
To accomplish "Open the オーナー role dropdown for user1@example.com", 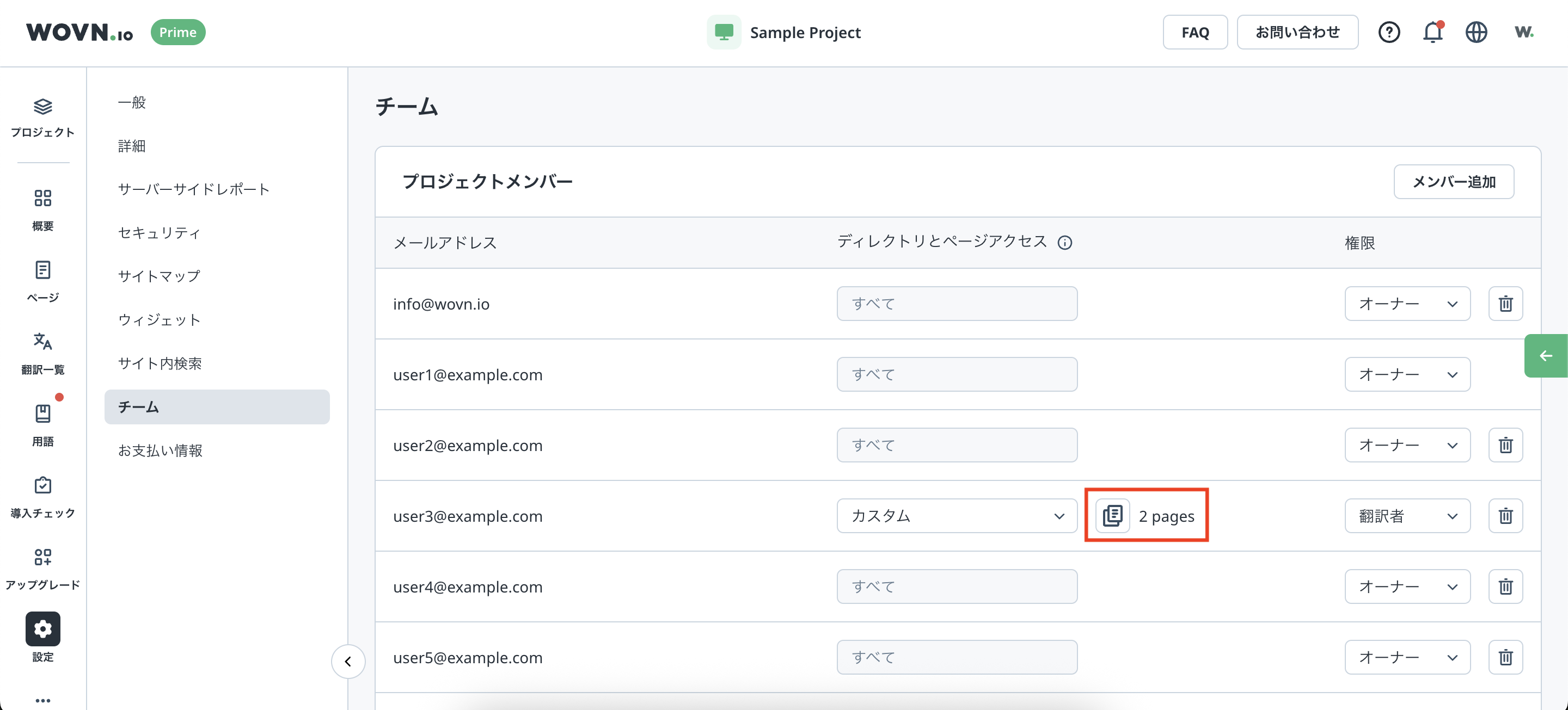I will click(x=1407, y=374).
